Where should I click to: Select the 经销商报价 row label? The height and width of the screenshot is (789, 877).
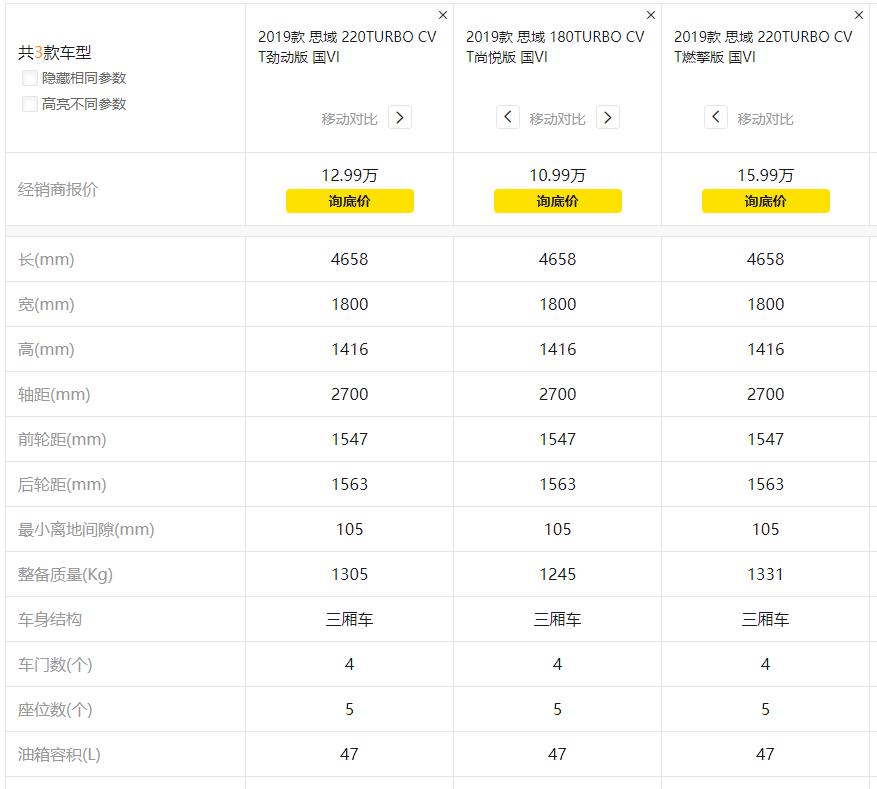(x=58, y=190)
